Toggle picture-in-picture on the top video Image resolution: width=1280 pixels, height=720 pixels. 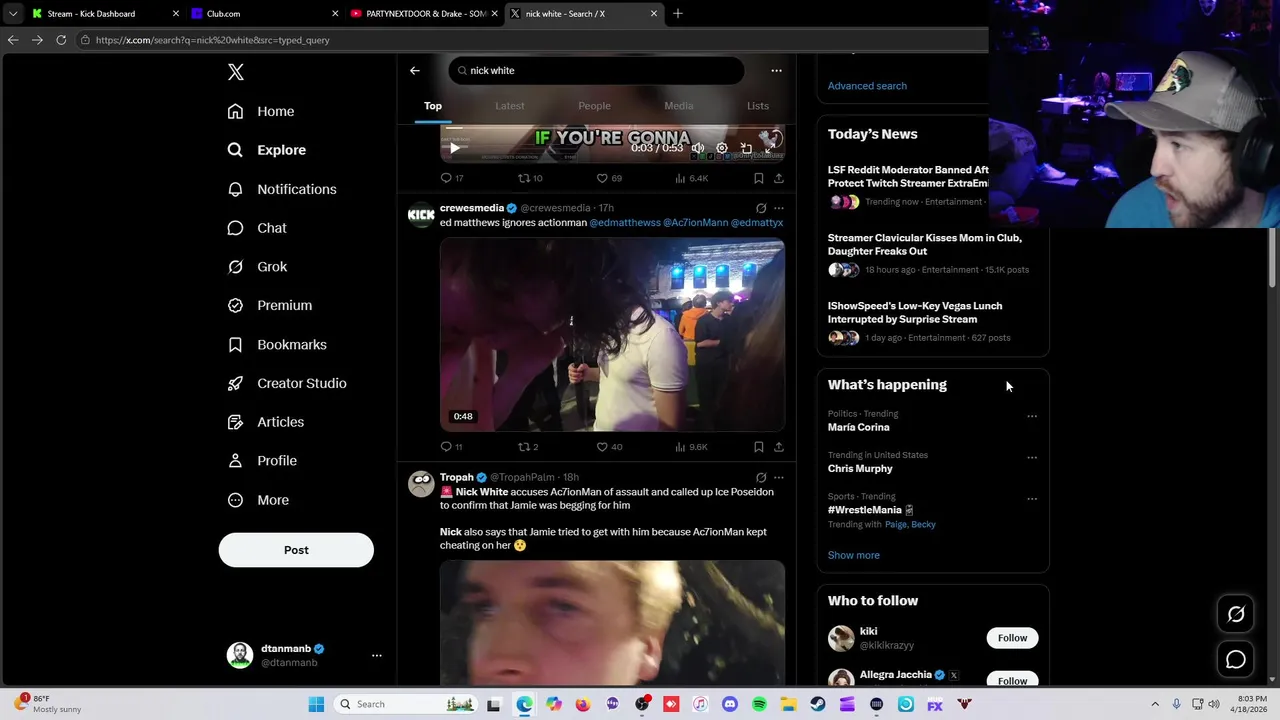pos(746,148)
